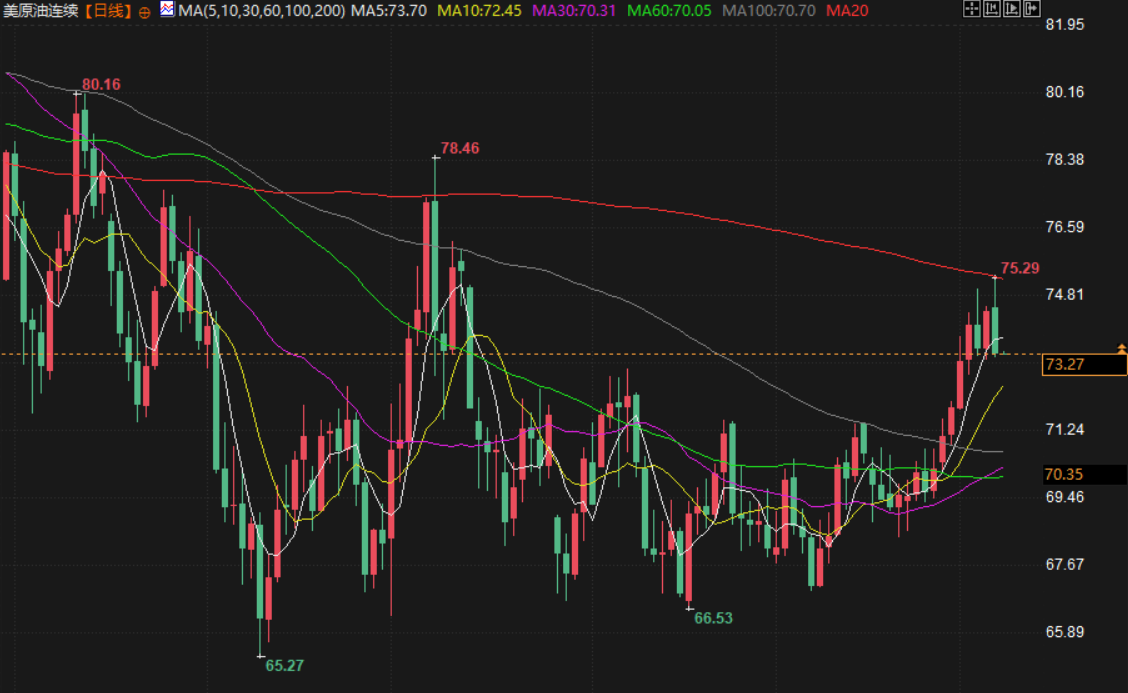1128x693 pixels.
Task: Click the orange 73.27 current price tag
Action: pyautogui.click(x=1084, y=364)
